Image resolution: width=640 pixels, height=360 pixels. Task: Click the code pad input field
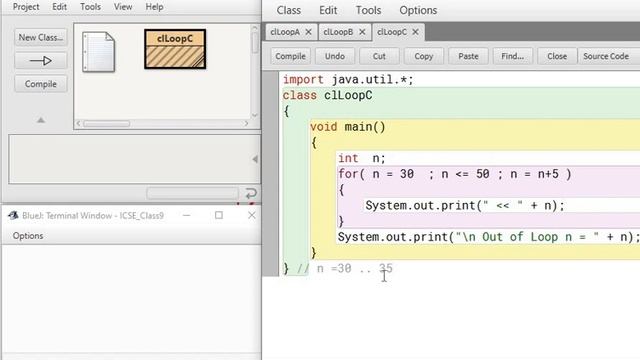click(193, 193)
